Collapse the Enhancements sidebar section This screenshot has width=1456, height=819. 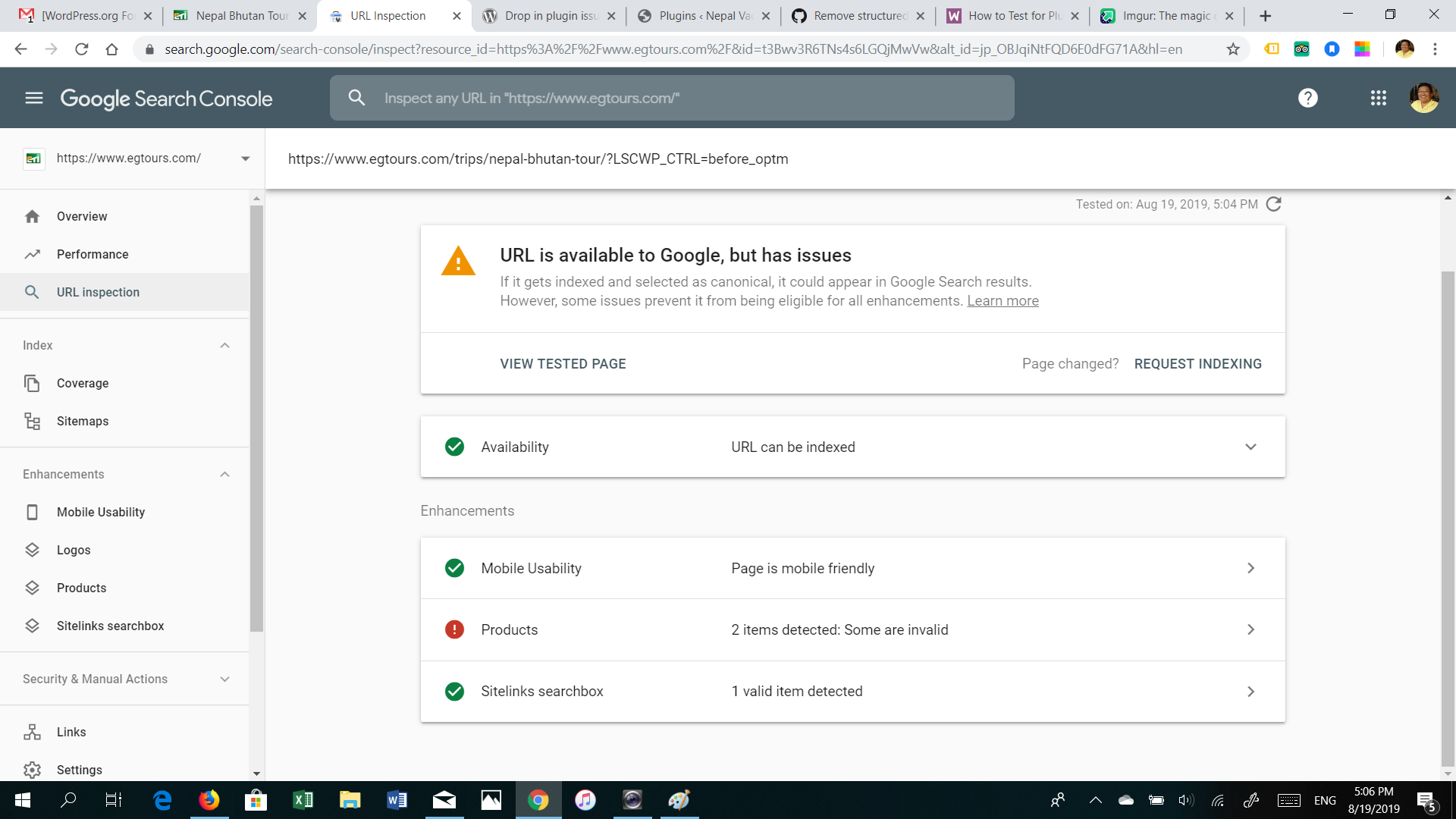[224, 474]
